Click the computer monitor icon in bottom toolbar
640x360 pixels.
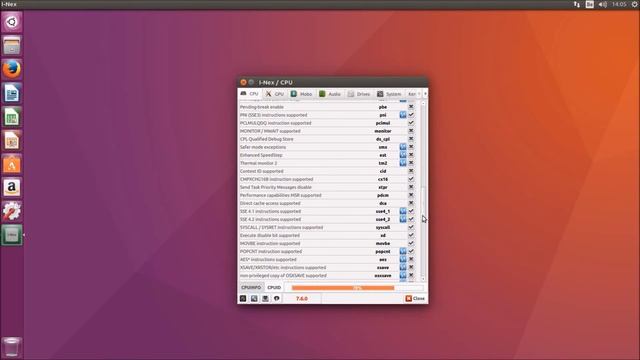click(x=265, y=298)
